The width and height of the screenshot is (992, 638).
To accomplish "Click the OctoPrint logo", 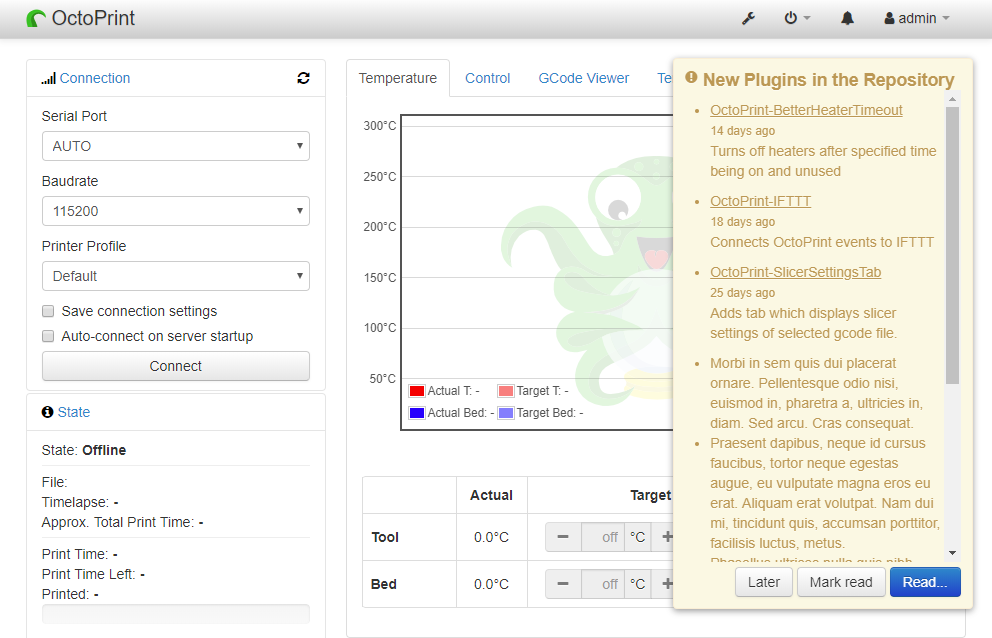I will pyautogui.click(x=80, y=18).
